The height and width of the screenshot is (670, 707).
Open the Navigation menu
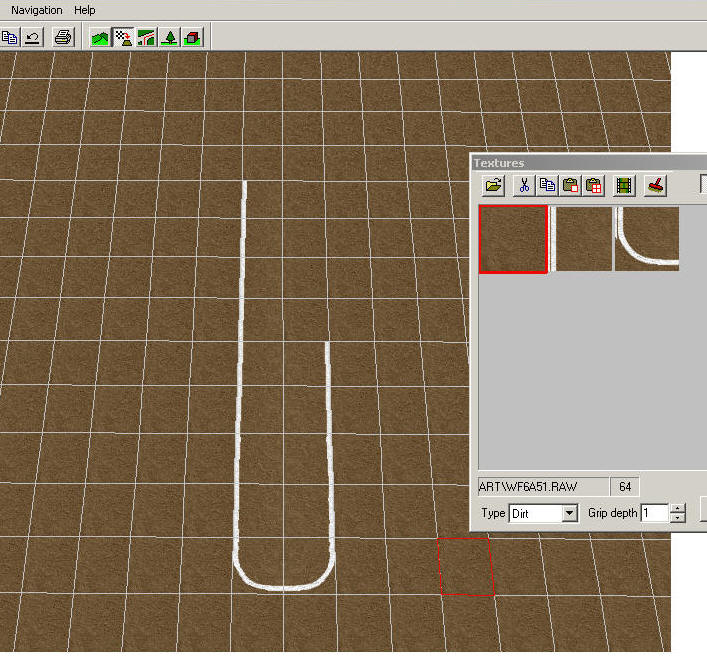click(x=36, y=10)
